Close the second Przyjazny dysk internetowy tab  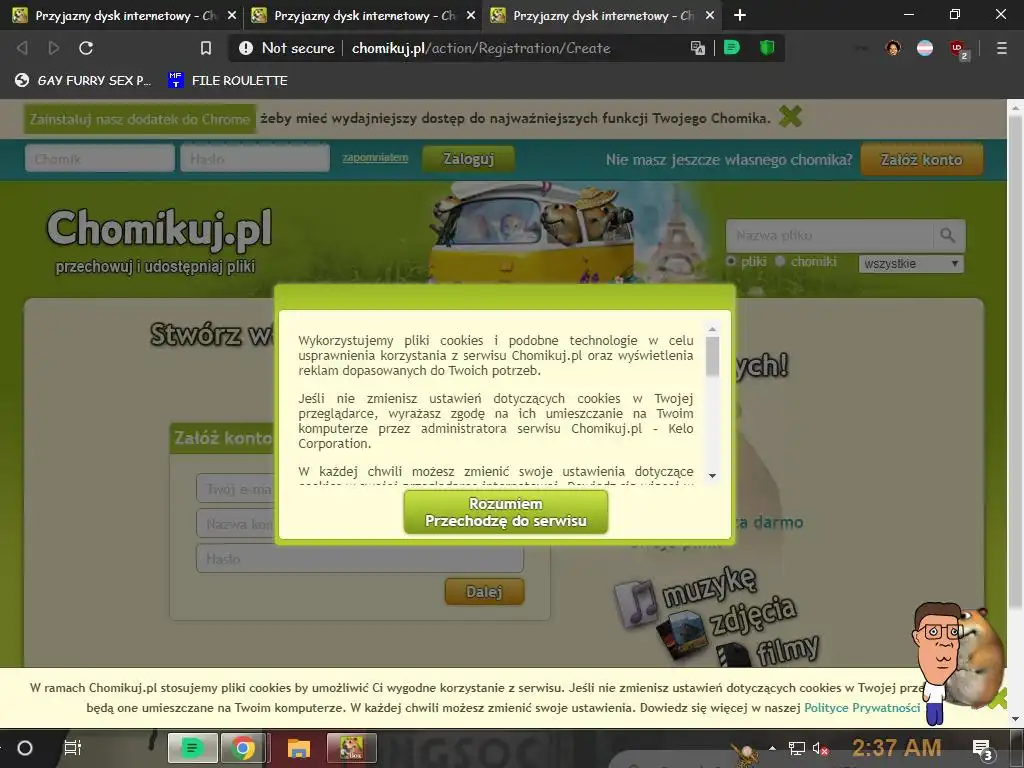click(x=471, y=15)
